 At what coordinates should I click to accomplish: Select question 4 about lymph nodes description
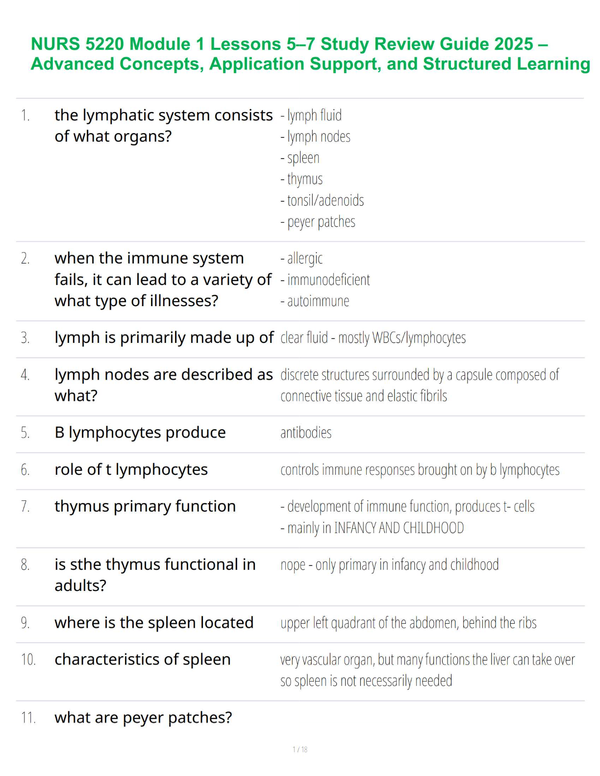163,385
